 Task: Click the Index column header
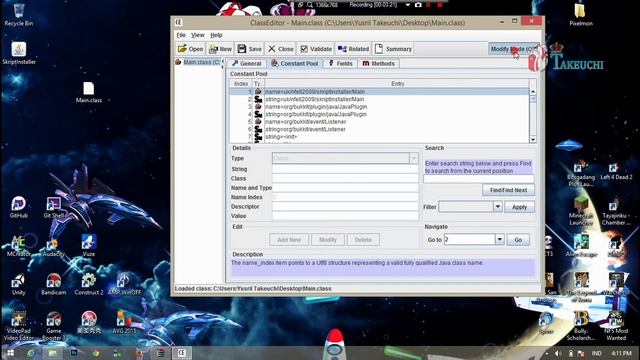(241, 84)
